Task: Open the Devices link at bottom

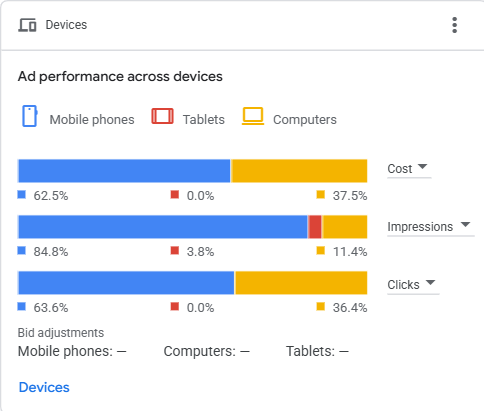Action: (44, 387)
